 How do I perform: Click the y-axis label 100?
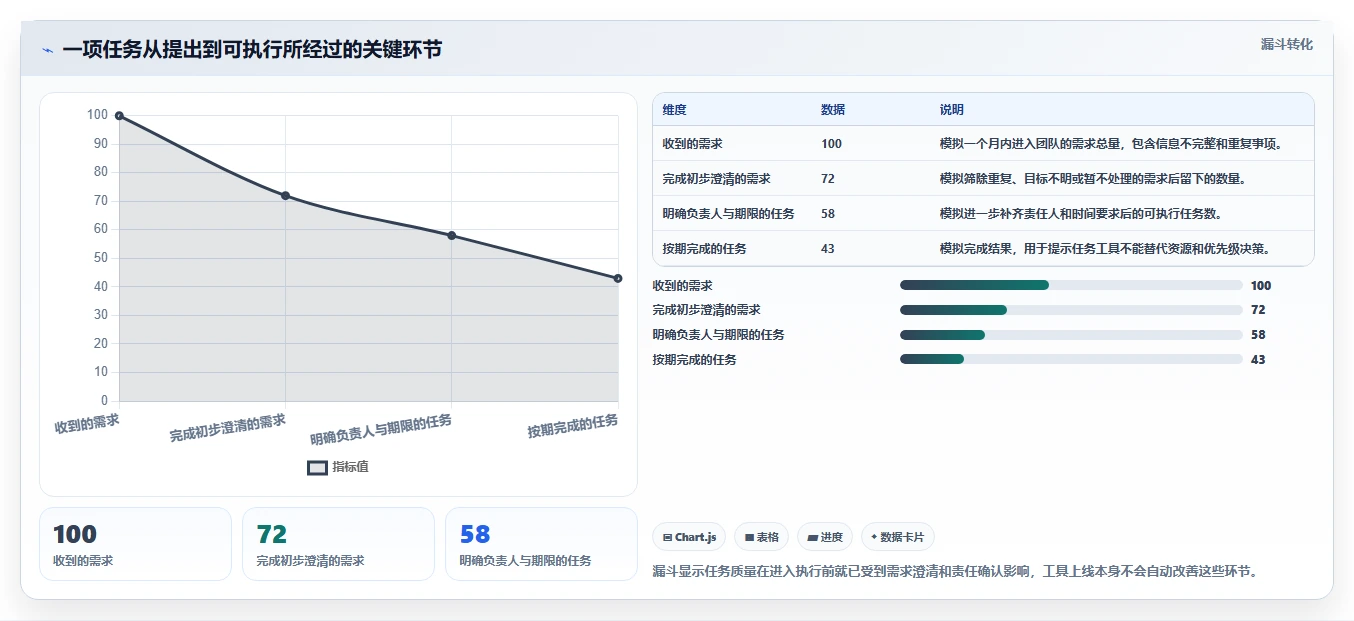pos(97,115)
